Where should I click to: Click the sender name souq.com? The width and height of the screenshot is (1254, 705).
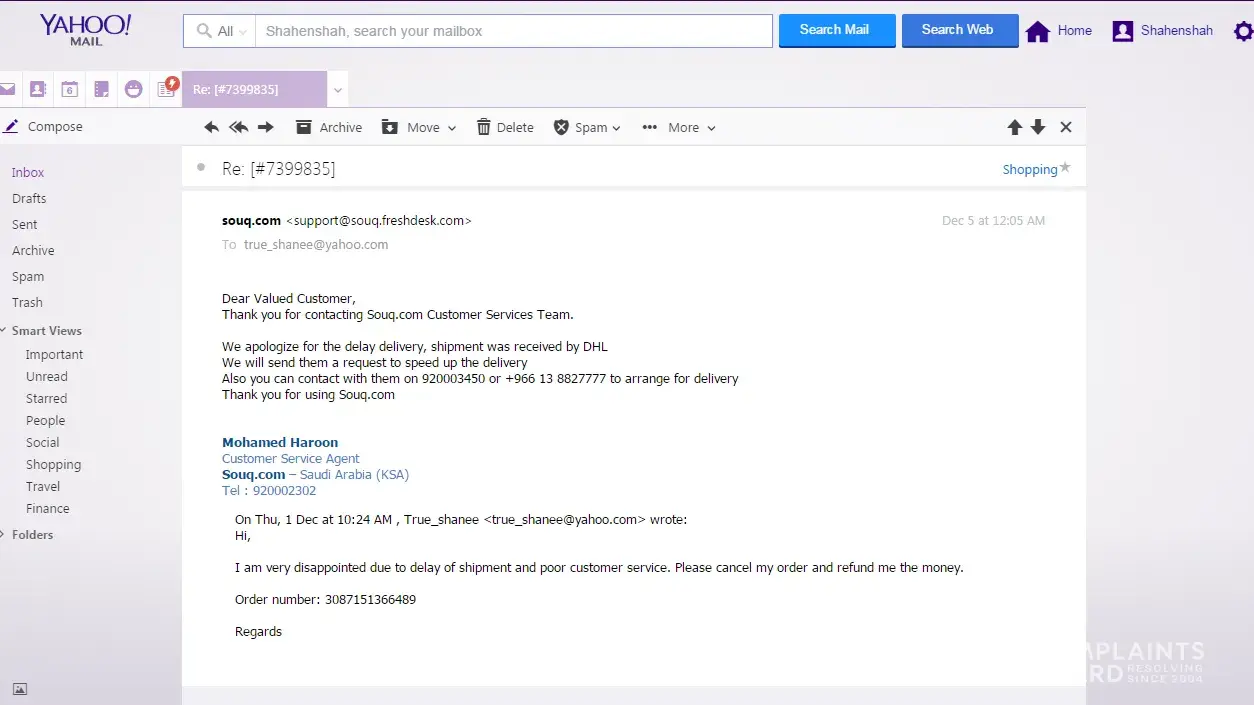[251, 220]
